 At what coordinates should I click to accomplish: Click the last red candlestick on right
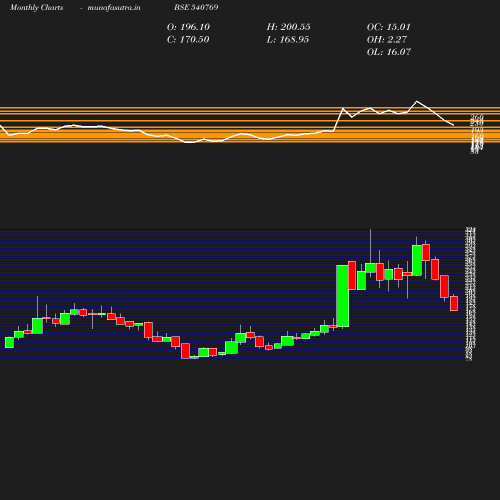pyautogui.click(x=454, y=303)
